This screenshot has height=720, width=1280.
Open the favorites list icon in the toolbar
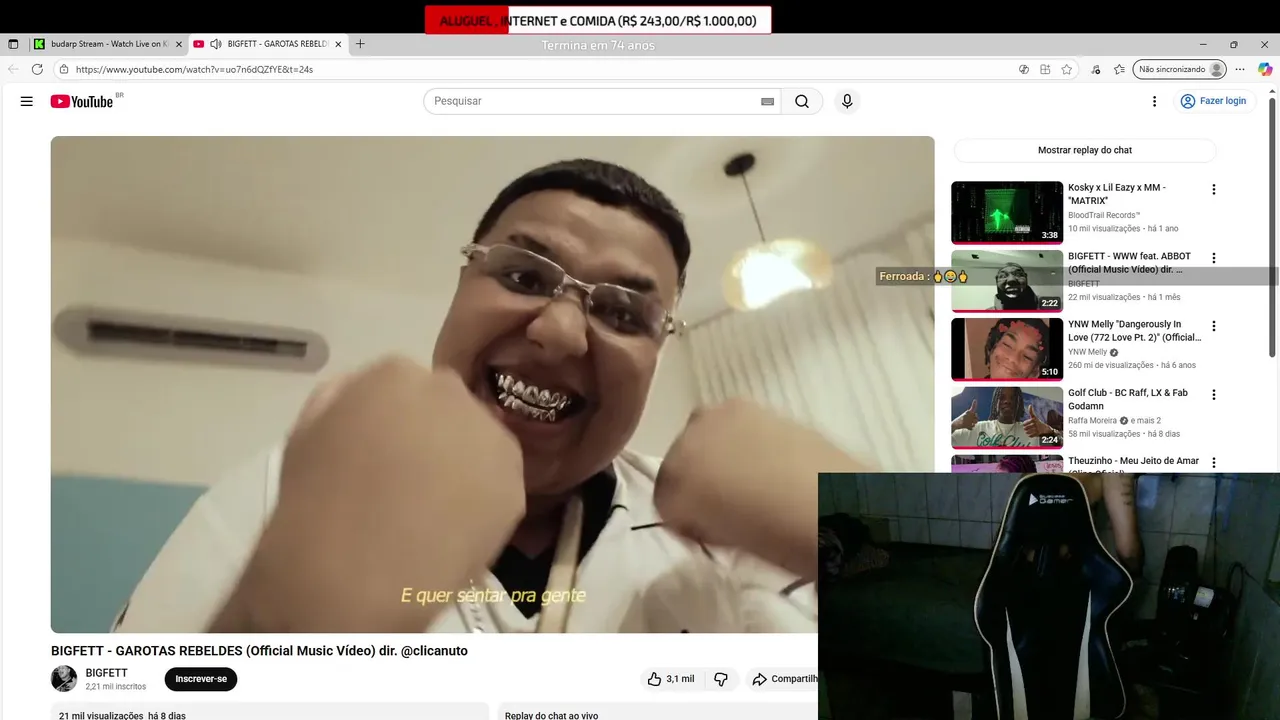click(x=1119, y=69)
